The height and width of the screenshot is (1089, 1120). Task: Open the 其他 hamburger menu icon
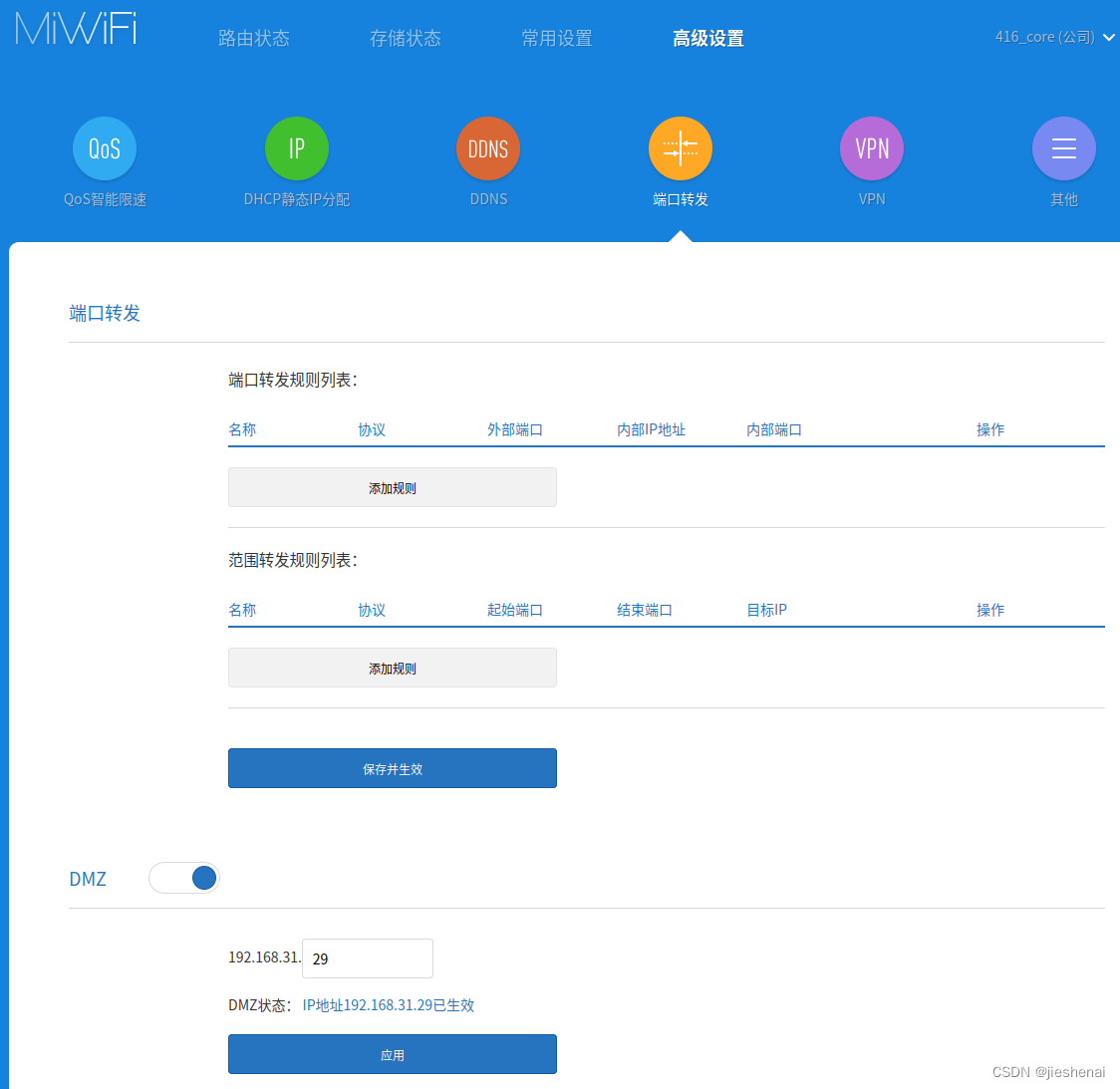tap(1063, 148)
